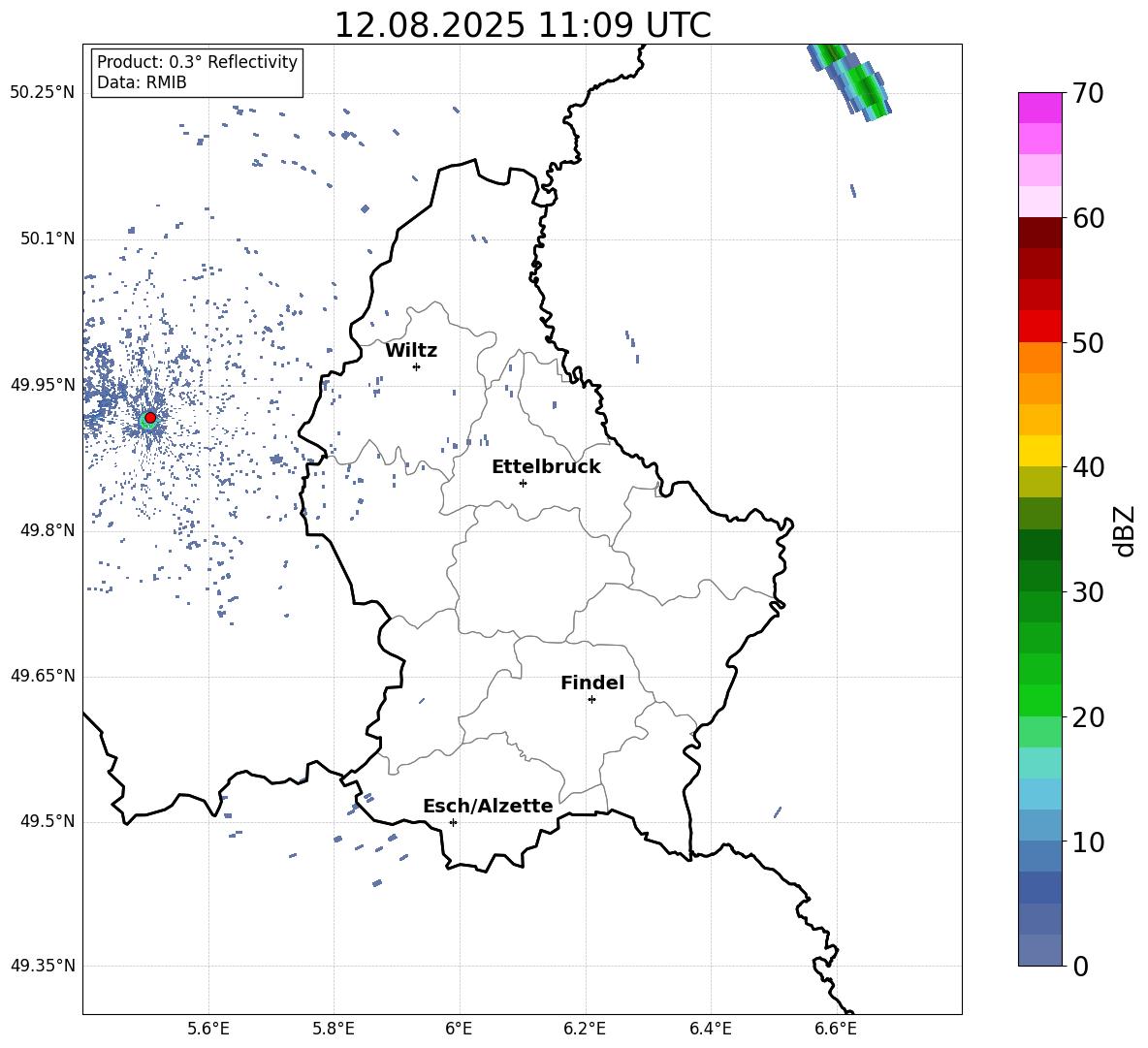1148x1048 pixels.
Task: Click the 49.65°N latitude label
Action: coord(43,676)
